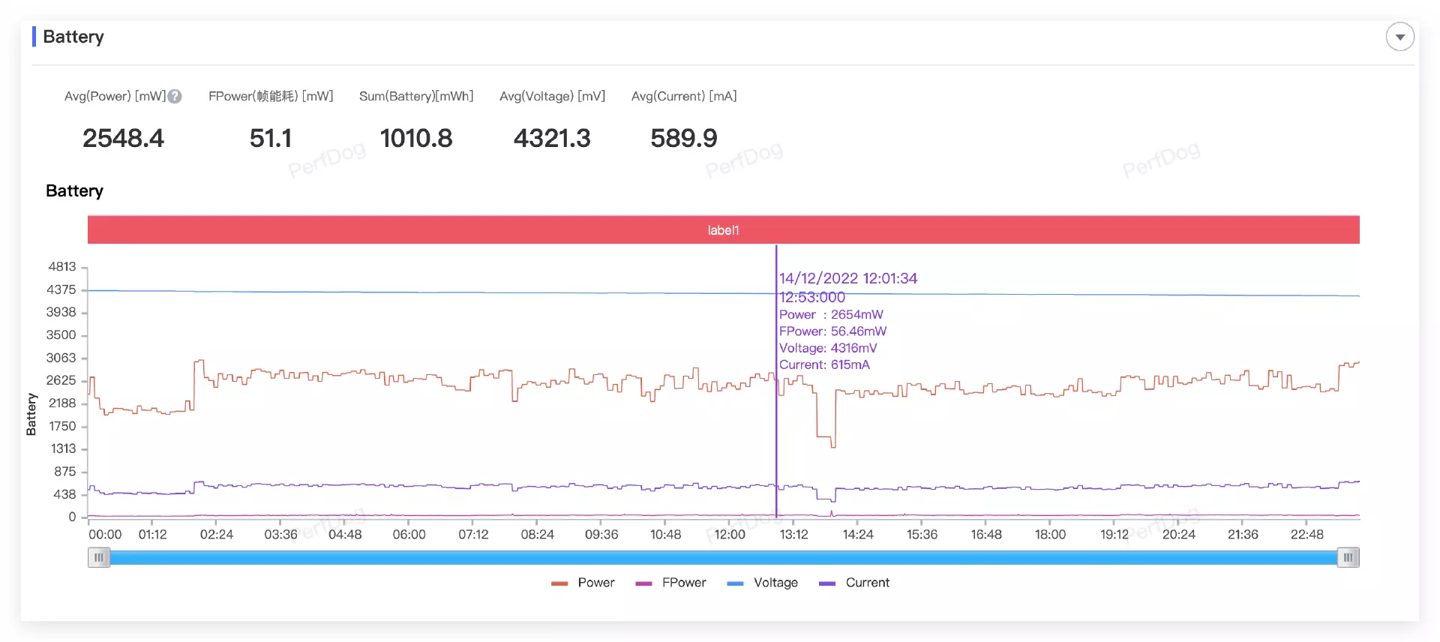Image resolution: width=1440 pixels, height=642 pixels.
Task: Click the Avg(Power) value 2548.4
Action: (x=123, y=138)
